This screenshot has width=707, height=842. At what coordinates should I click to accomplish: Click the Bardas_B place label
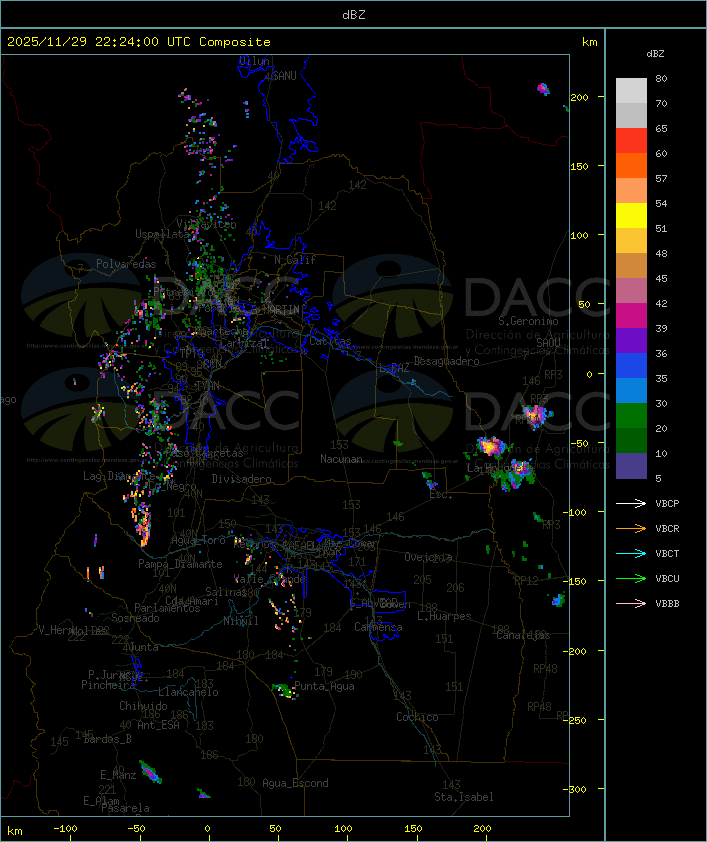click(x=107, y=739)
